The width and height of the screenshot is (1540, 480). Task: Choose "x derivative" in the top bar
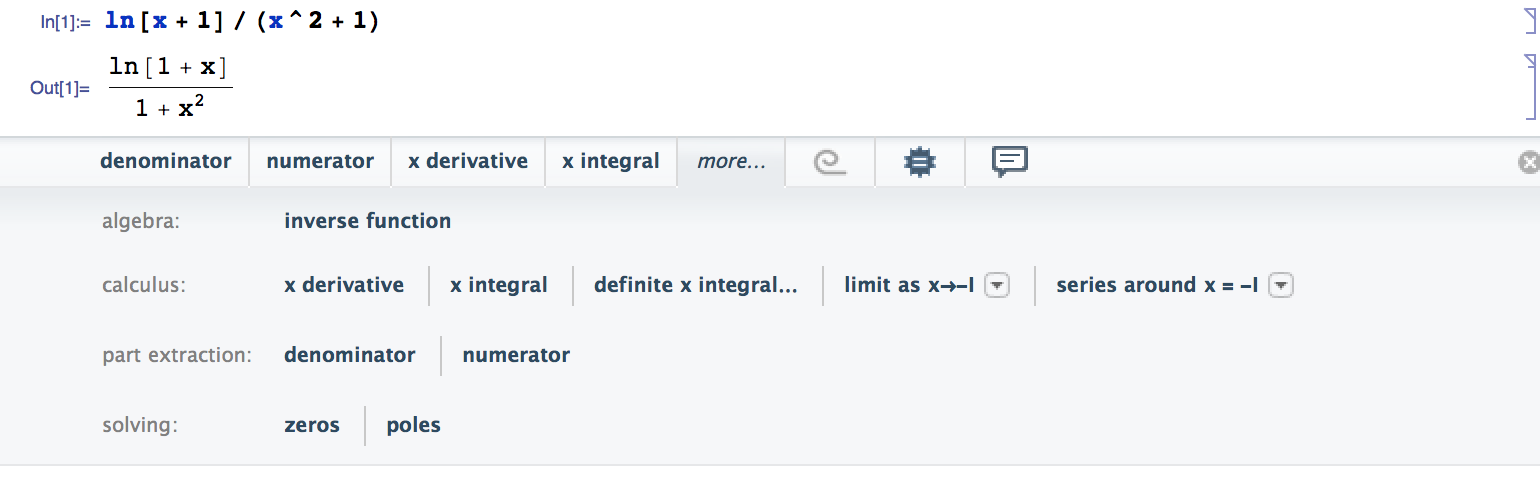pyautogui.click(x=467, y=161)
